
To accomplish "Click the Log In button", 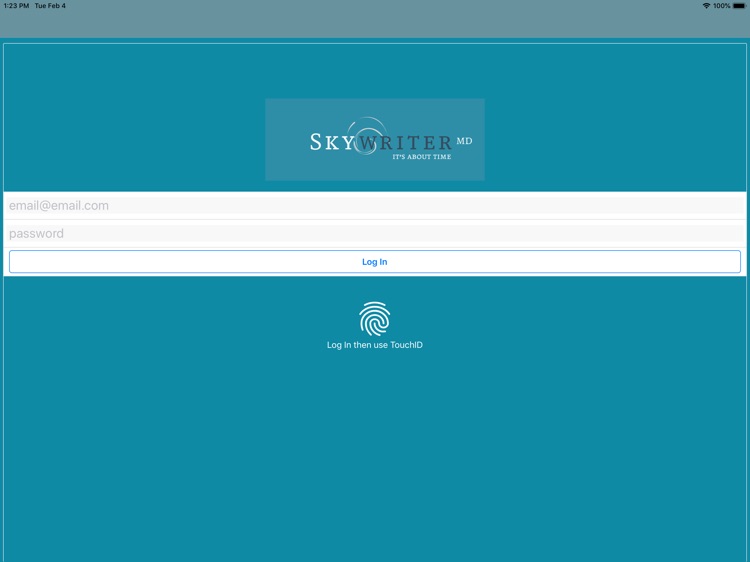I will click(x=375, y=262).
